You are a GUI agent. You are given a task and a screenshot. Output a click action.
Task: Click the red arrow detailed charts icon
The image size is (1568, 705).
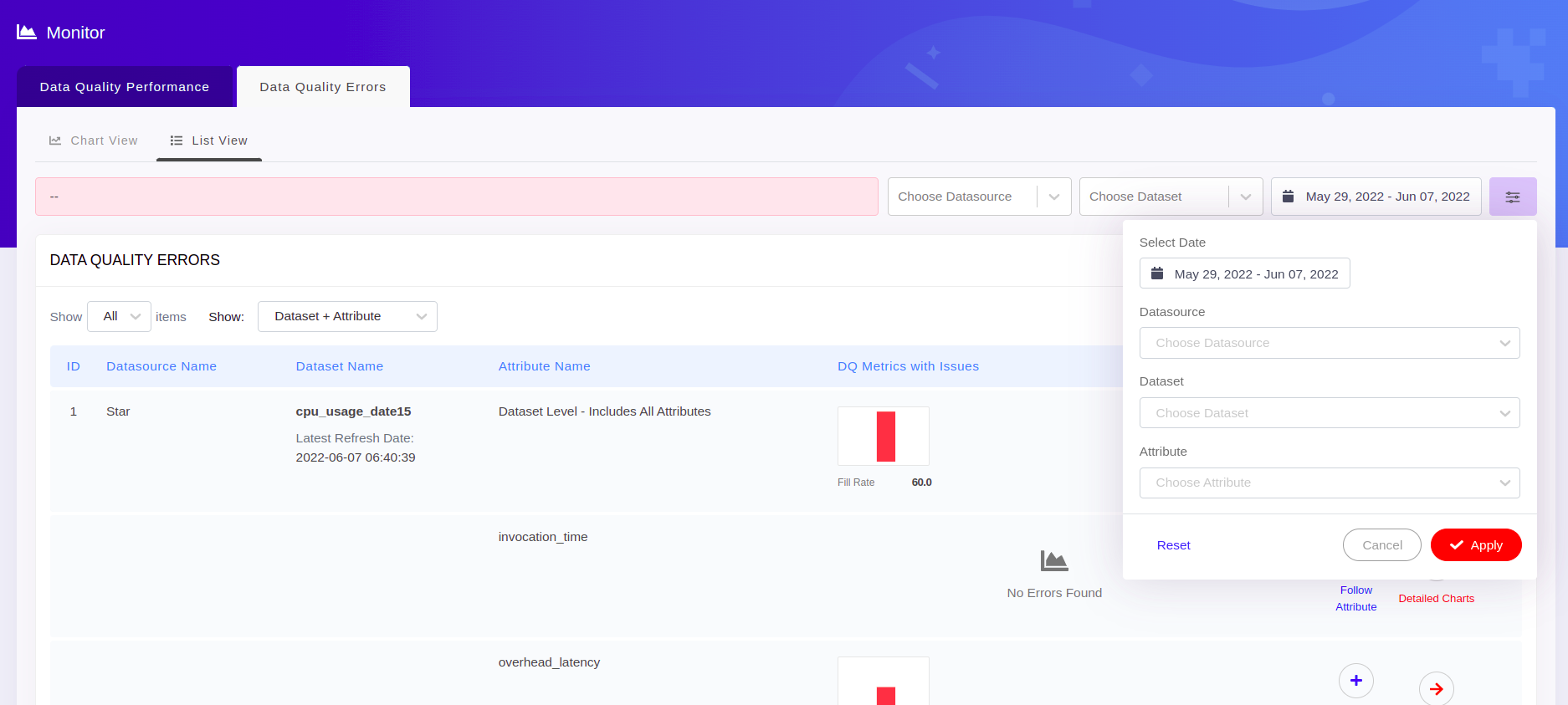click(x=1436, y=688)
